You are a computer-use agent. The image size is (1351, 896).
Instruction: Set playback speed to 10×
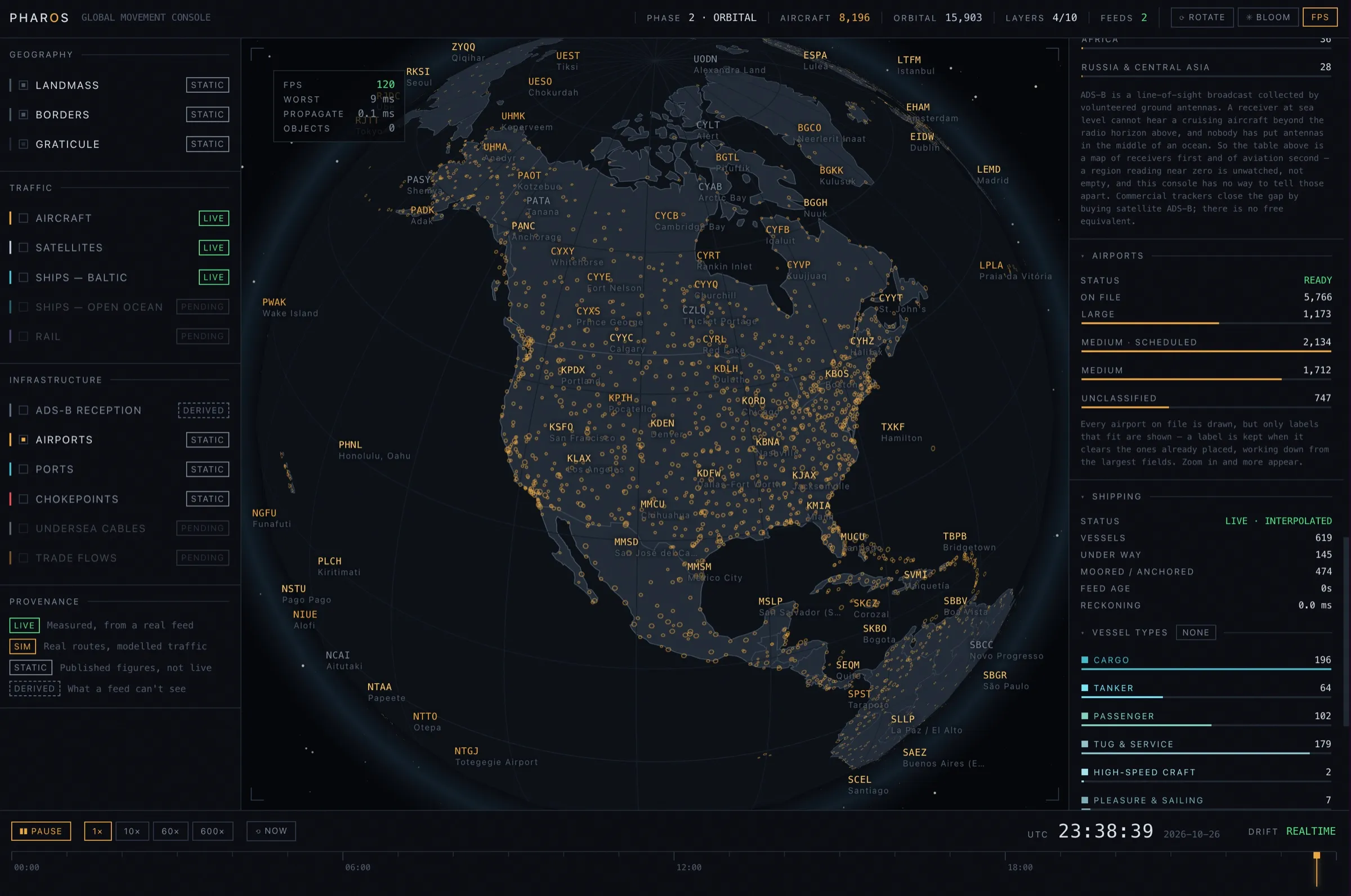[132, 831]
